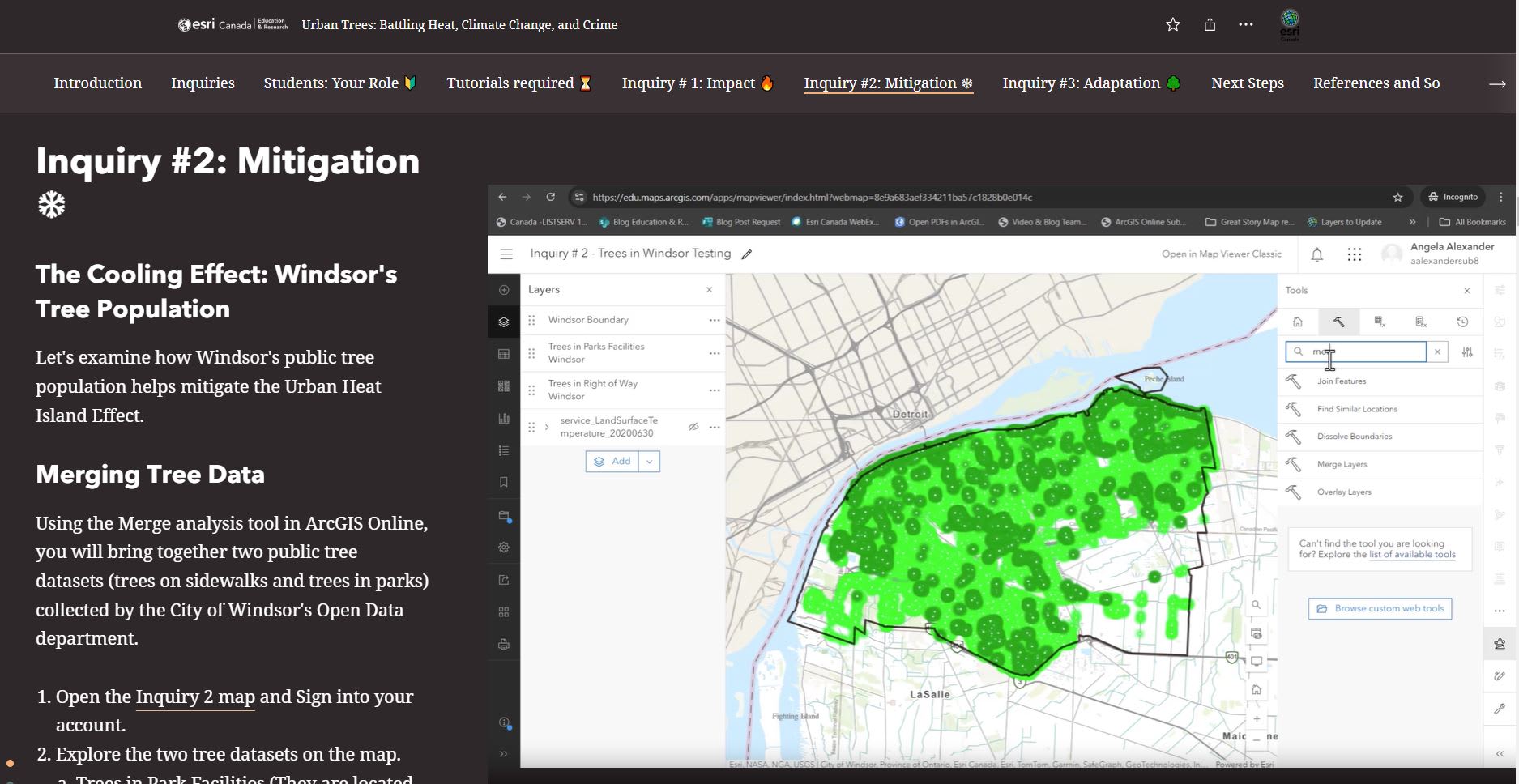Click the Print icon in the dark sidebar
This screenshot has width=1519, height=784.
(504, 645)
